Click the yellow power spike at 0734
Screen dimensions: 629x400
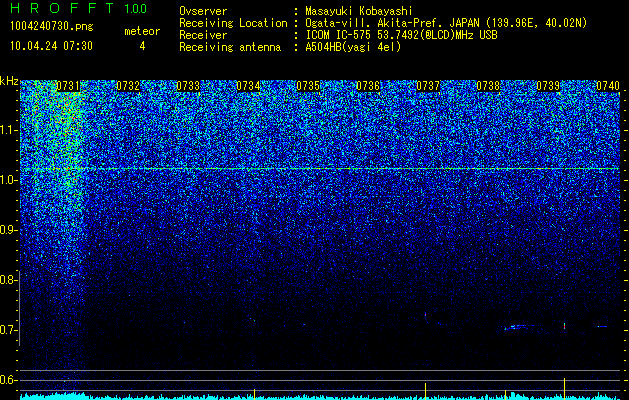(x=254, y=394)
